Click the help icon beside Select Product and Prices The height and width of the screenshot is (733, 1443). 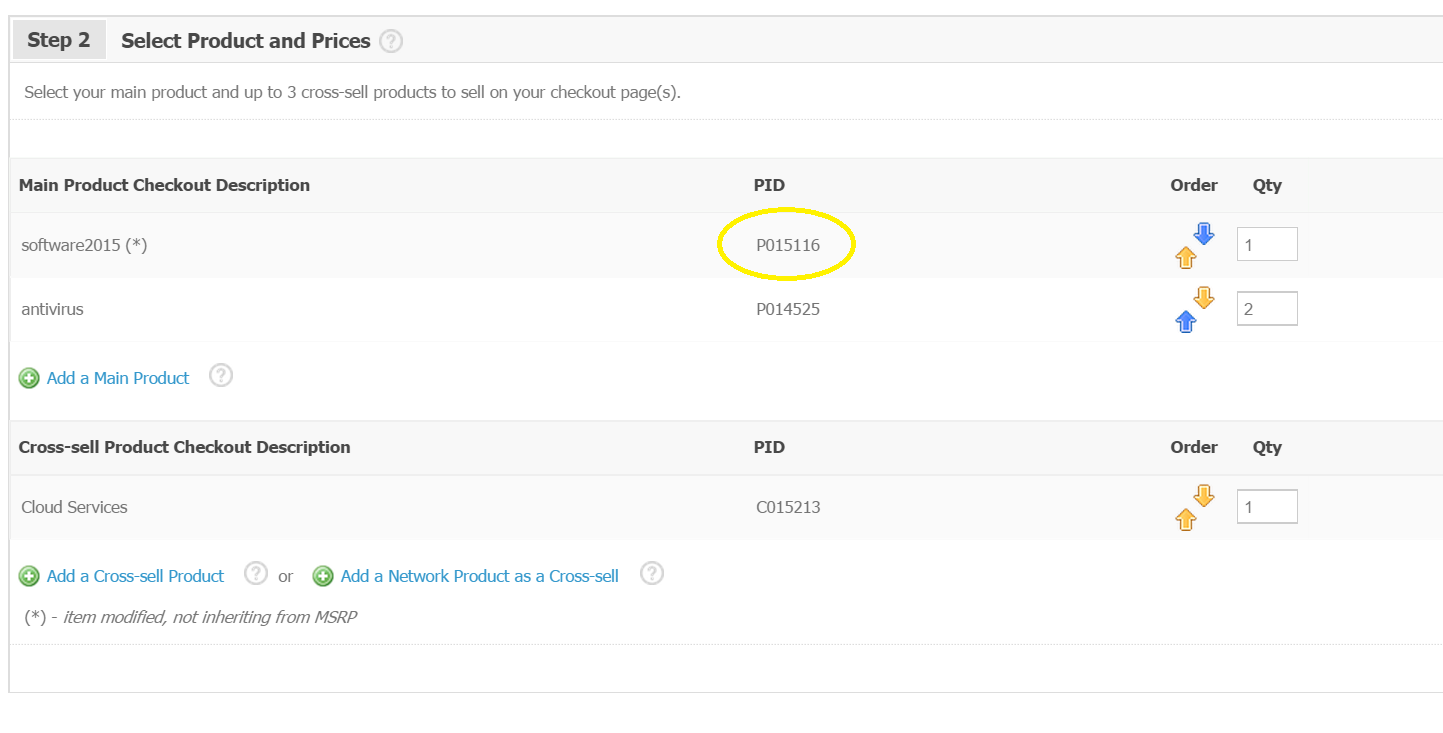tap(391, 41)
